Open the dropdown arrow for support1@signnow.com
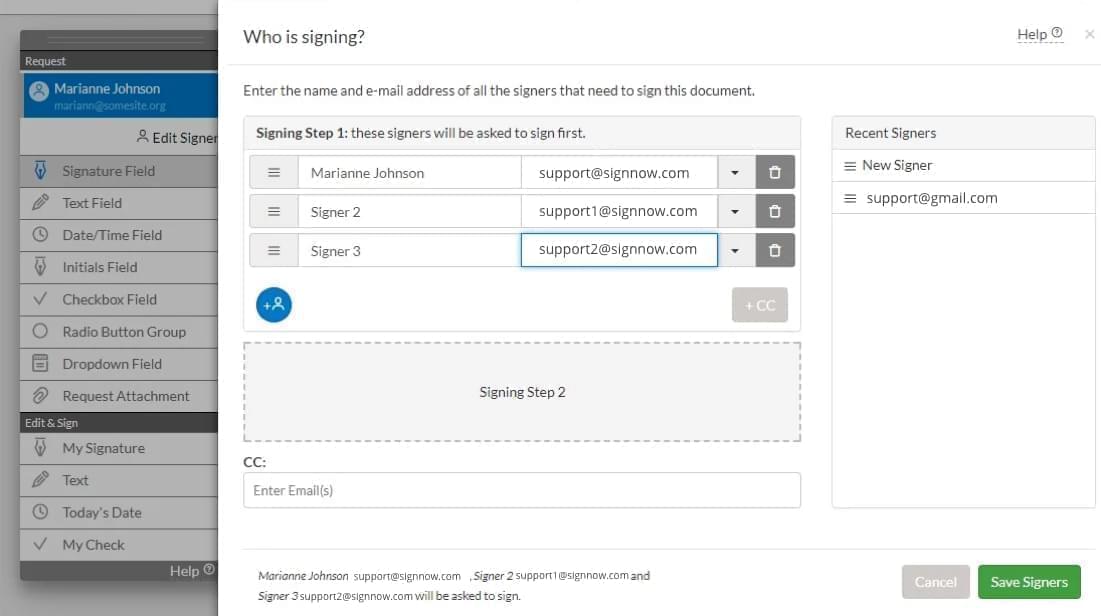Screen dimensions: 1101x616 [735, 211]
